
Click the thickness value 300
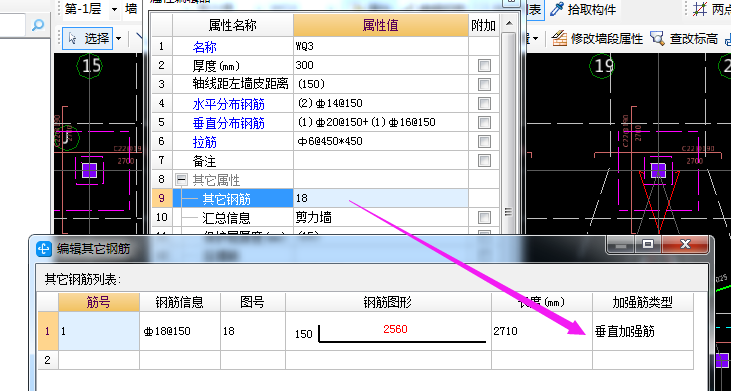coord(380,66)
